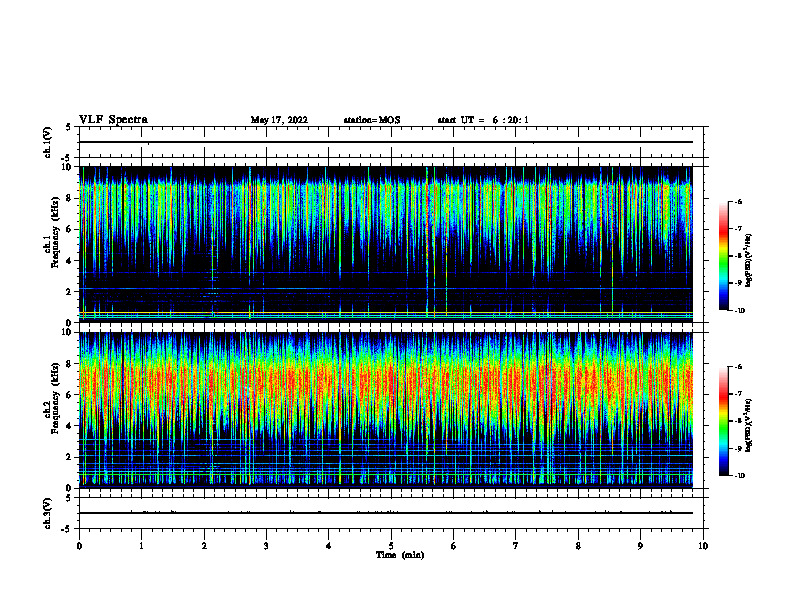Click the ch.2 spectrogram color scale bar

[x=723, y=421]
